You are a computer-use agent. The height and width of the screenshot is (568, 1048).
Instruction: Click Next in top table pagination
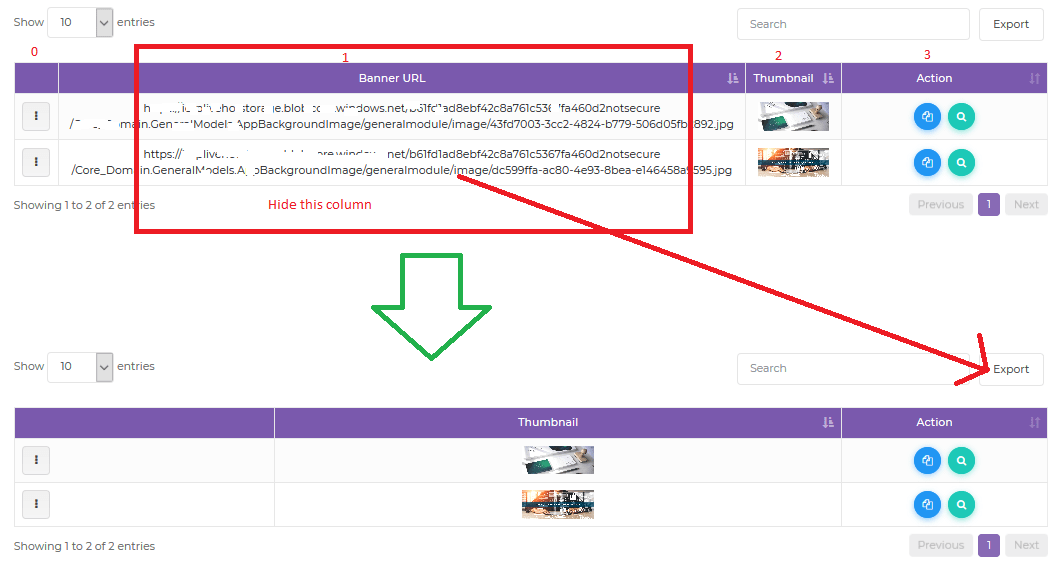[x=1026, y=204]
